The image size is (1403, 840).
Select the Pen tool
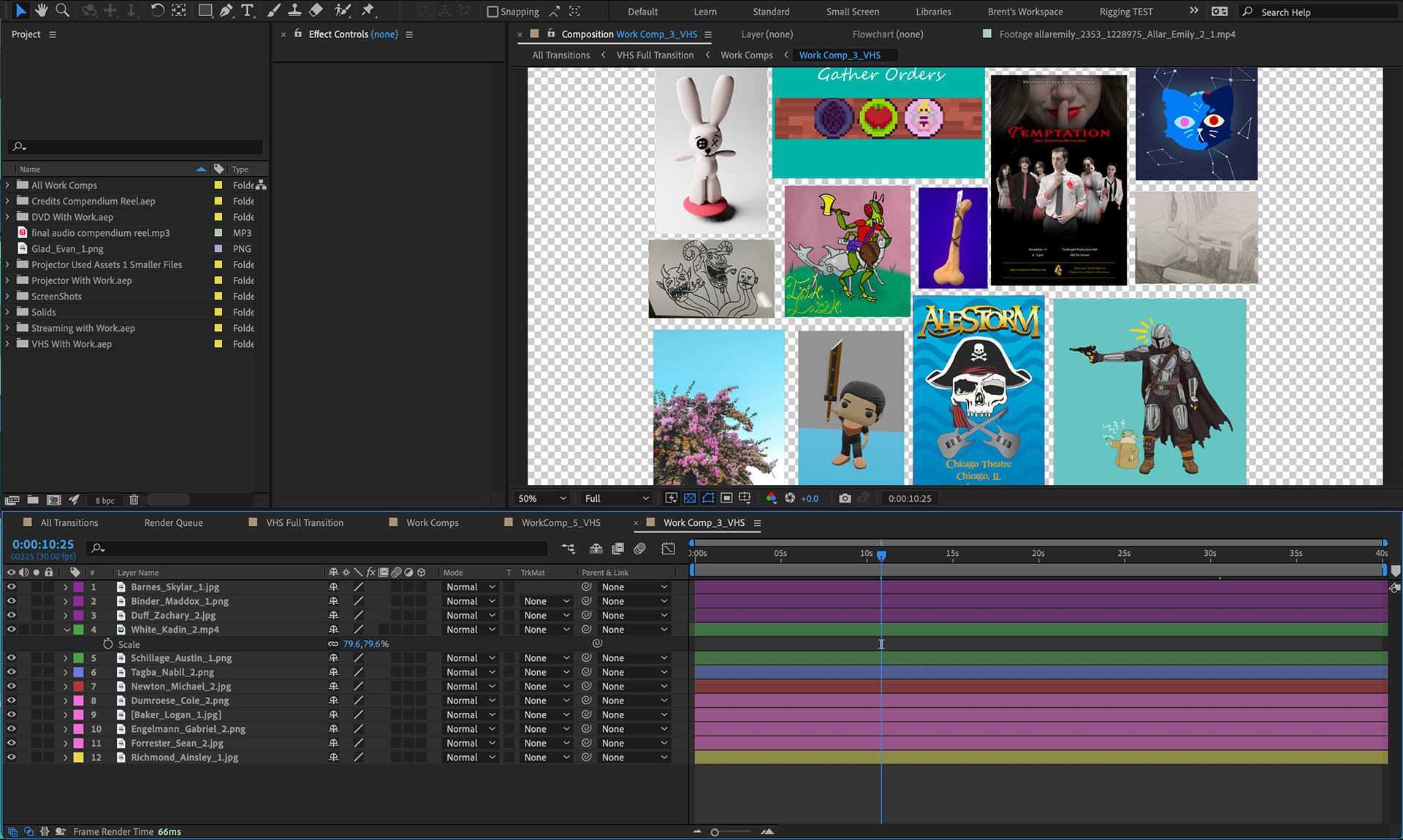pos(227,10)
